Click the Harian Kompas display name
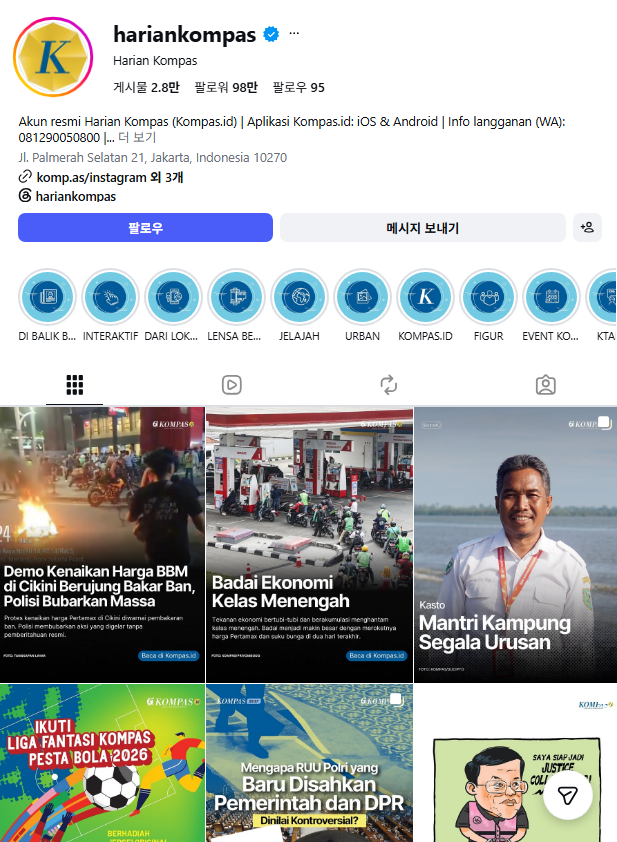This screenshot has height=842, width=617. point(155,61)
